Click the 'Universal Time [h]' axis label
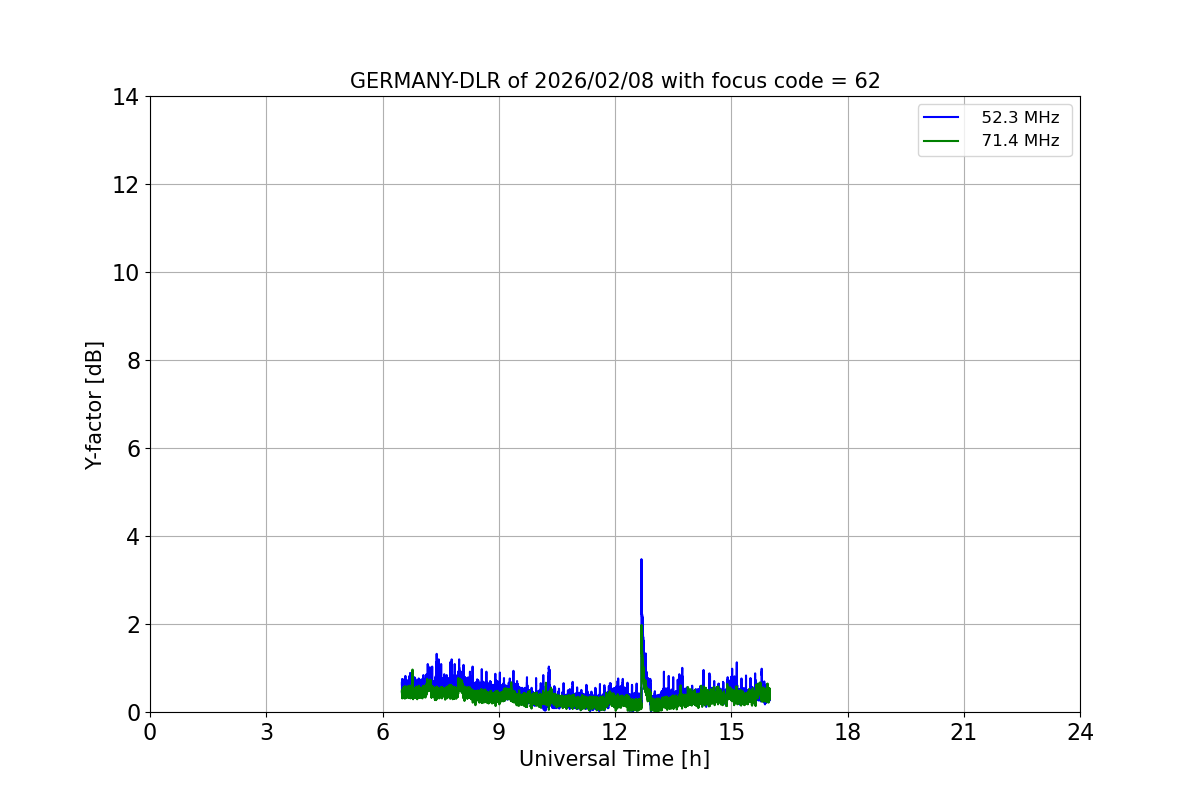Image resolution: width=1200 pixels, height=800 pixels. click(614, 760)
